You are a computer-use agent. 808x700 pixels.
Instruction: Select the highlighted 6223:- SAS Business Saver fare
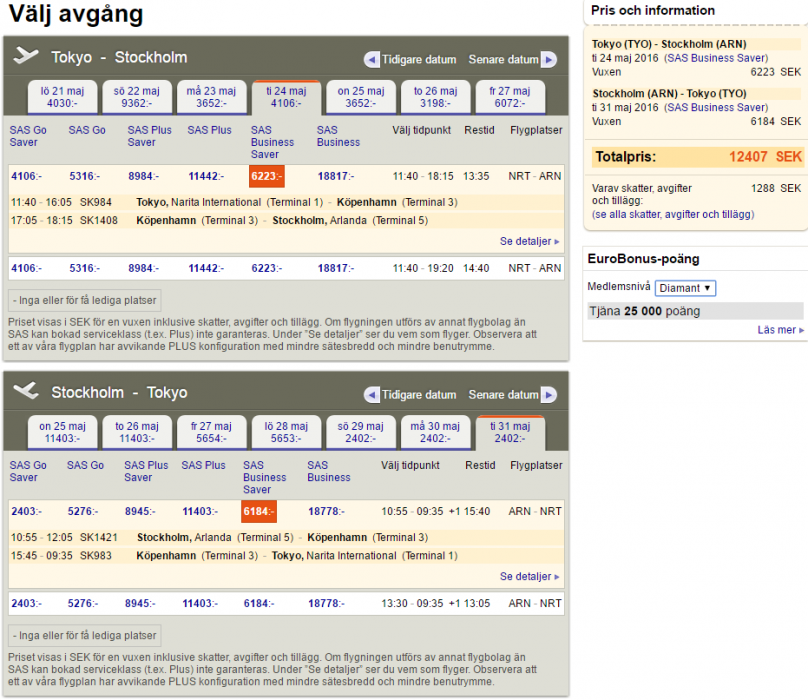pyautogui.click(x=266, y=177)
